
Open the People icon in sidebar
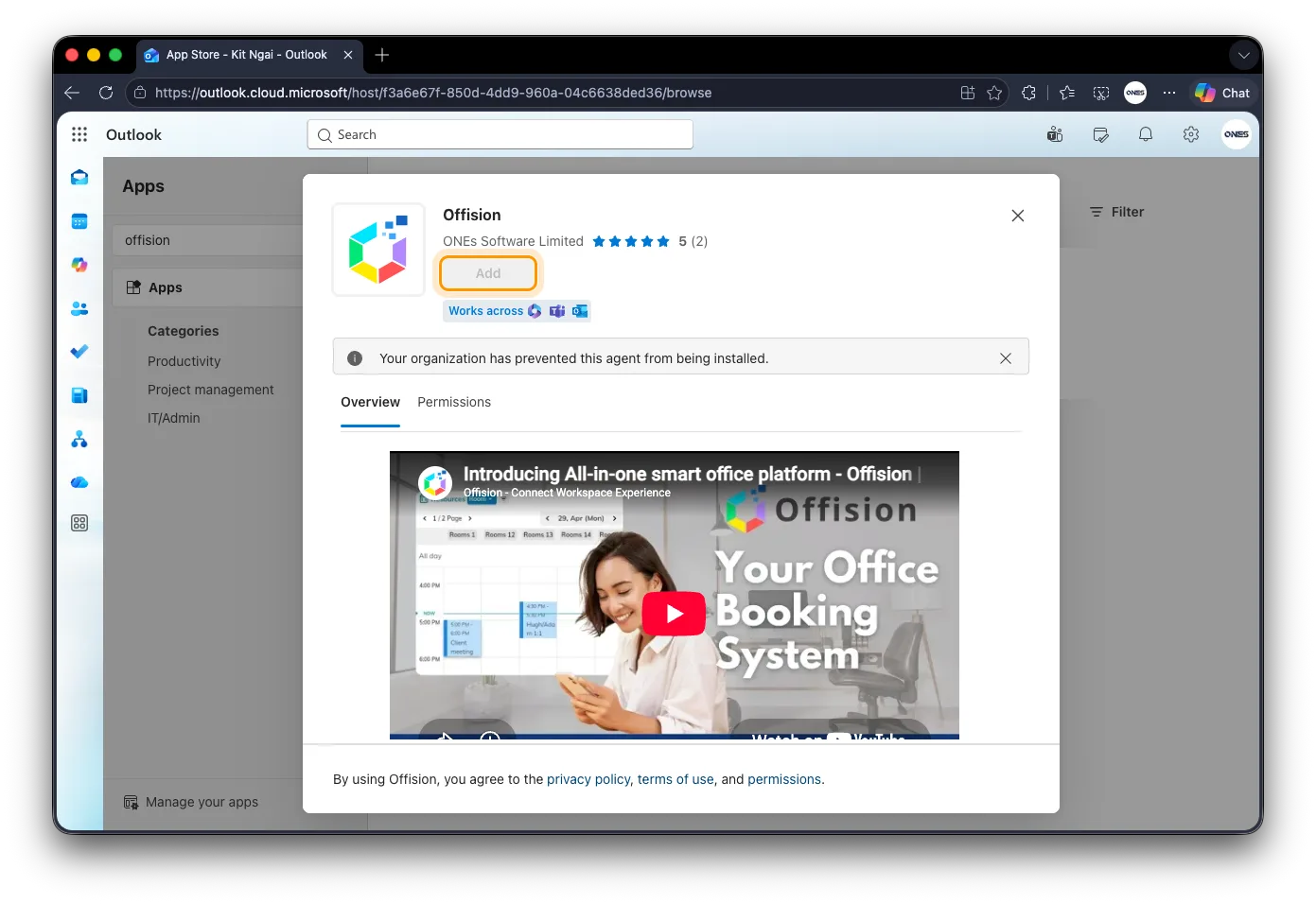(79, 308)
